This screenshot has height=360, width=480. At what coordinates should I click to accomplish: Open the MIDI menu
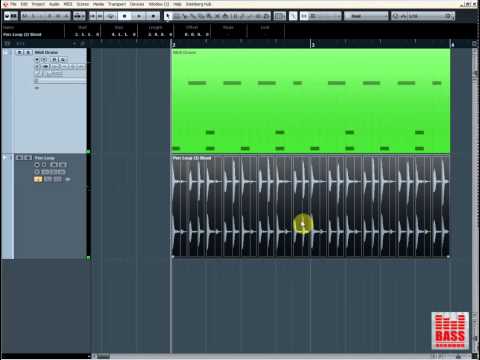(x=68, y=4)
